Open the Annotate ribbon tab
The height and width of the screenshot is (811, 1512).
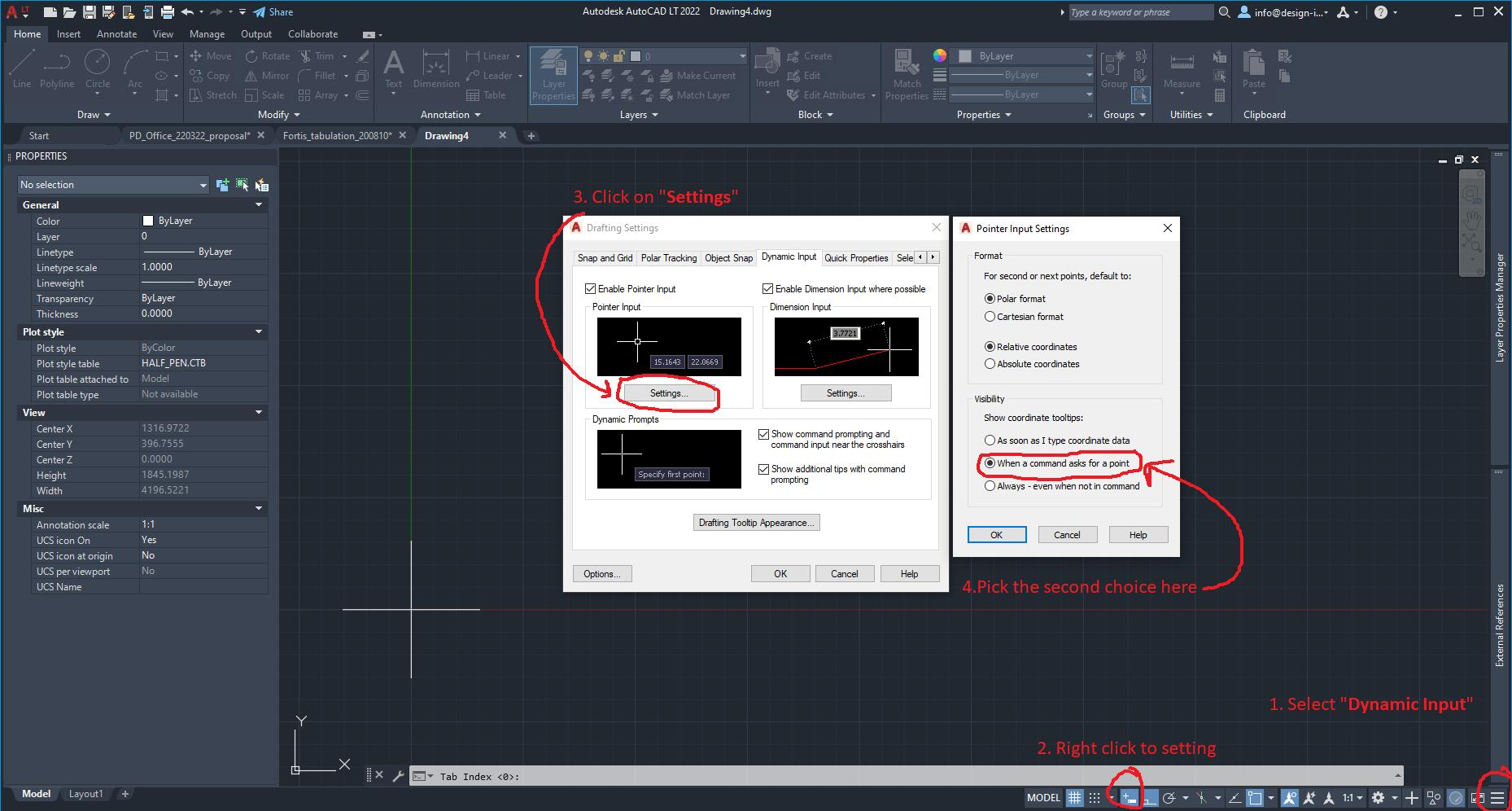click(x=116, y=34)
